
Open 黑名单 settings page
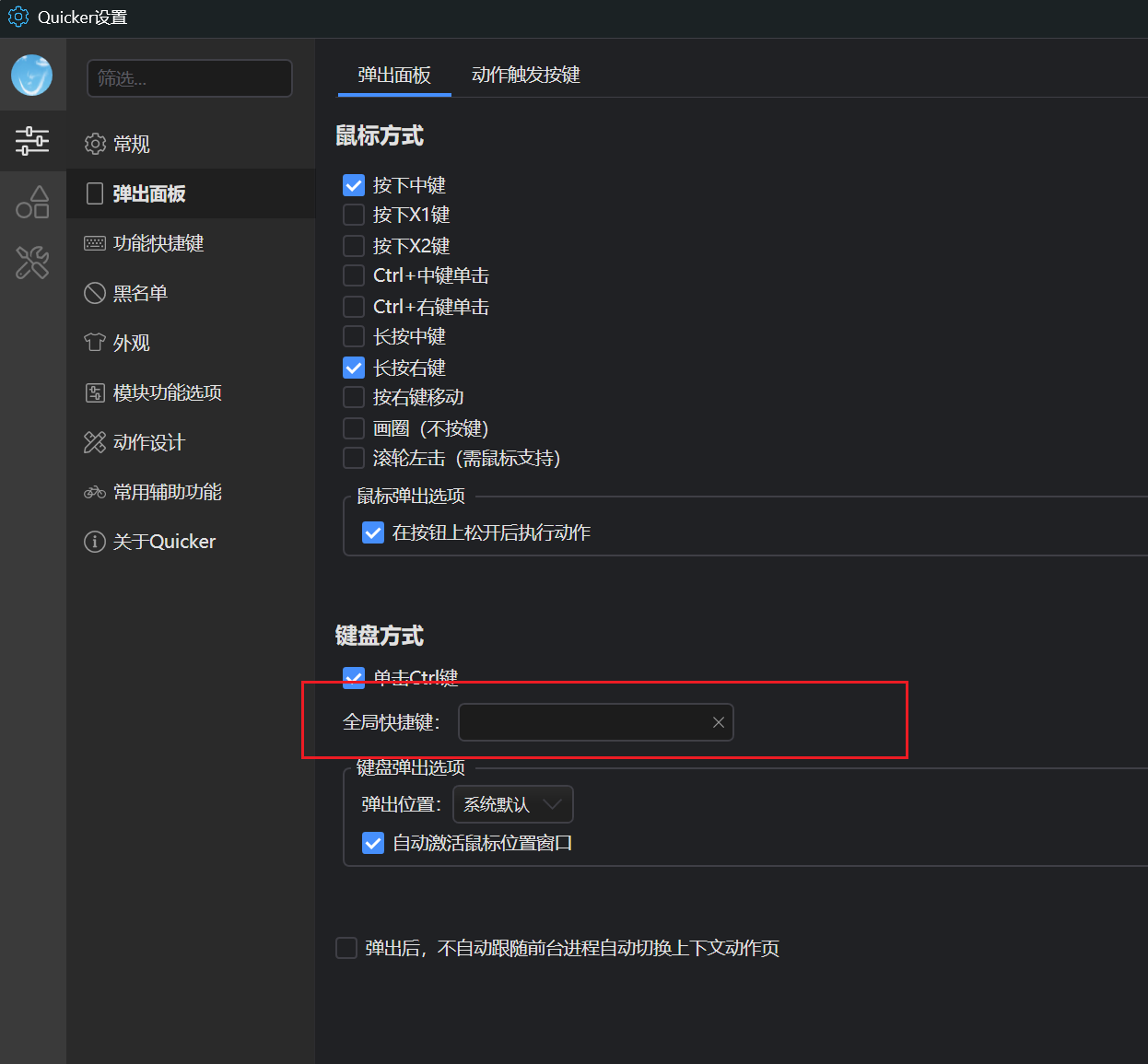click(191, 293)
